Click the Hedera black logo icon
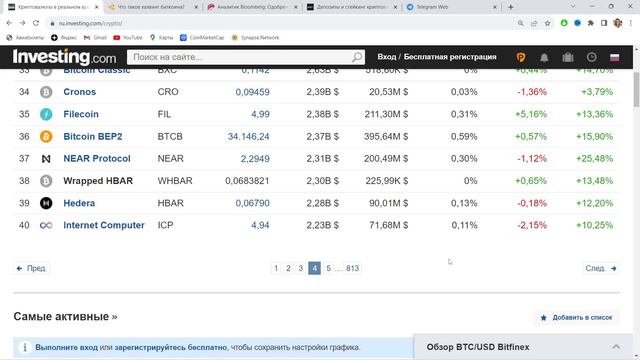The height and width of the screenshot is (360, 640). coord(46,203)
